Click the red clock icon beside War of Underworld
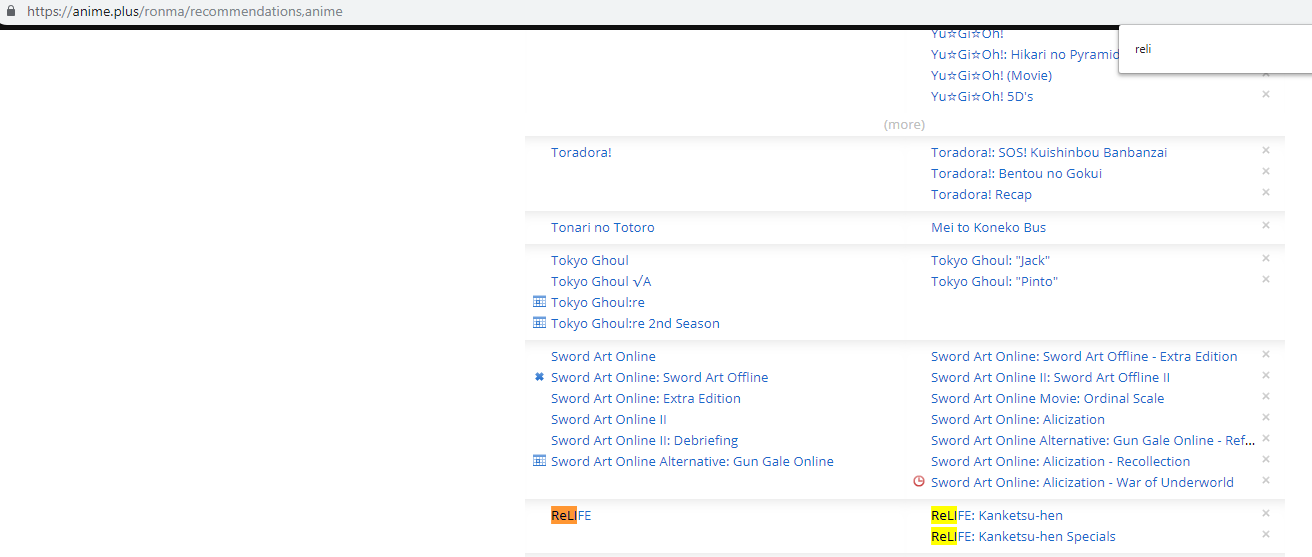This screenshot has width=1312, height=557. (919, 482)
